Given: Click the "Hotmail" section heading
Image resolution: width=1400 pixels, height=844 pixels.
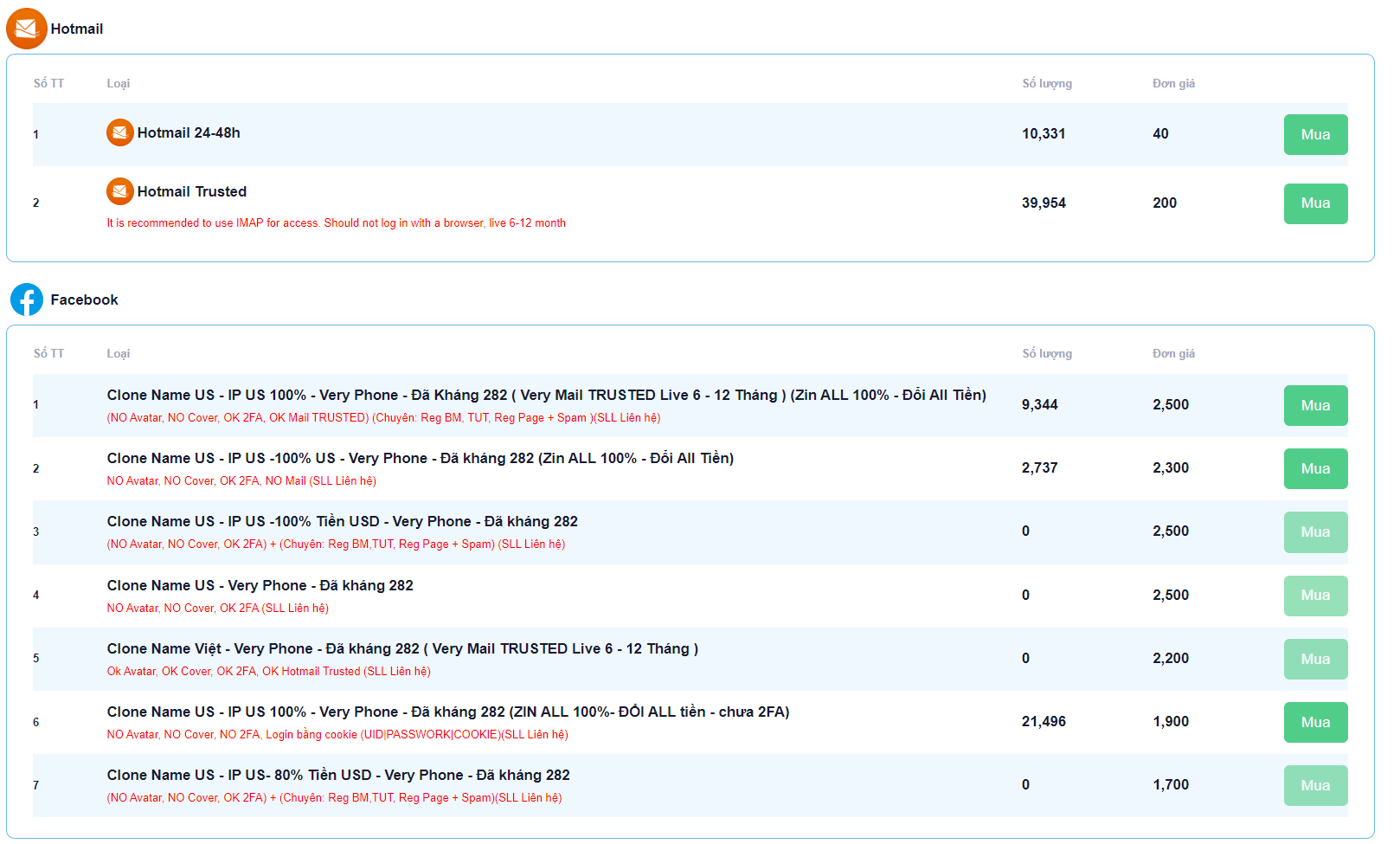Looking at the screenshot, I should pyautogui.click(x=77, y=29).
